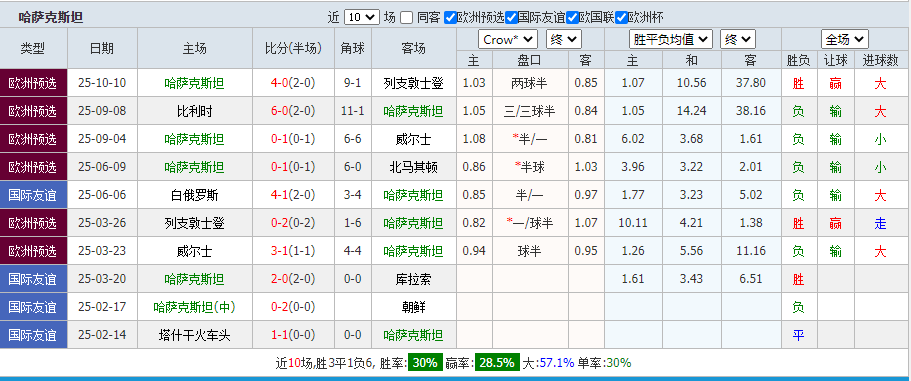Viewport: 911px width, 381px height.
Task: Click the 单率:30% statistic
Action: [604, 363]
